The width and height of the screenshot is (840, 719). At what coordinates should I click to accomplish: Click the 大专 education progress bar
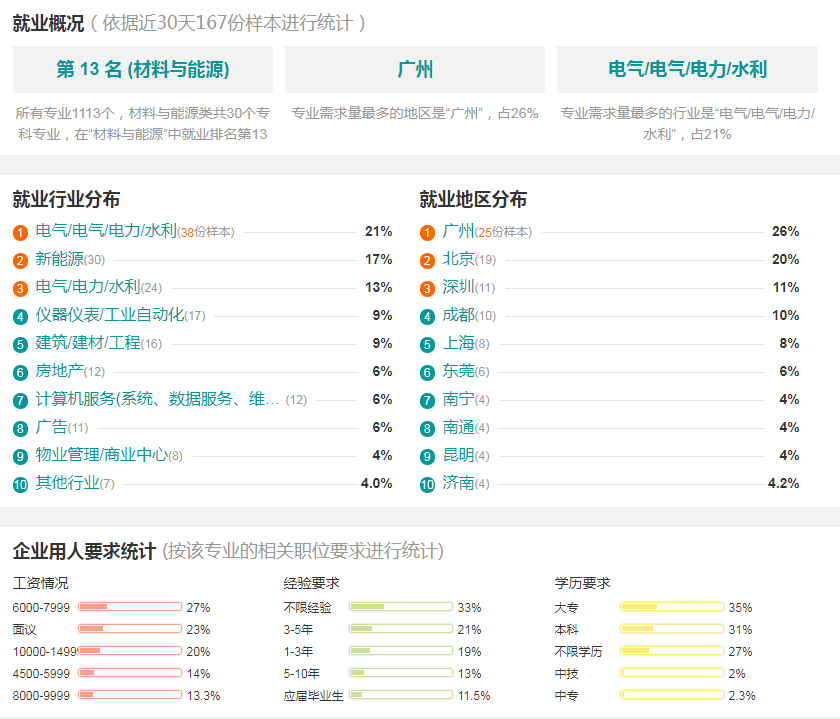tap(672, 606)
